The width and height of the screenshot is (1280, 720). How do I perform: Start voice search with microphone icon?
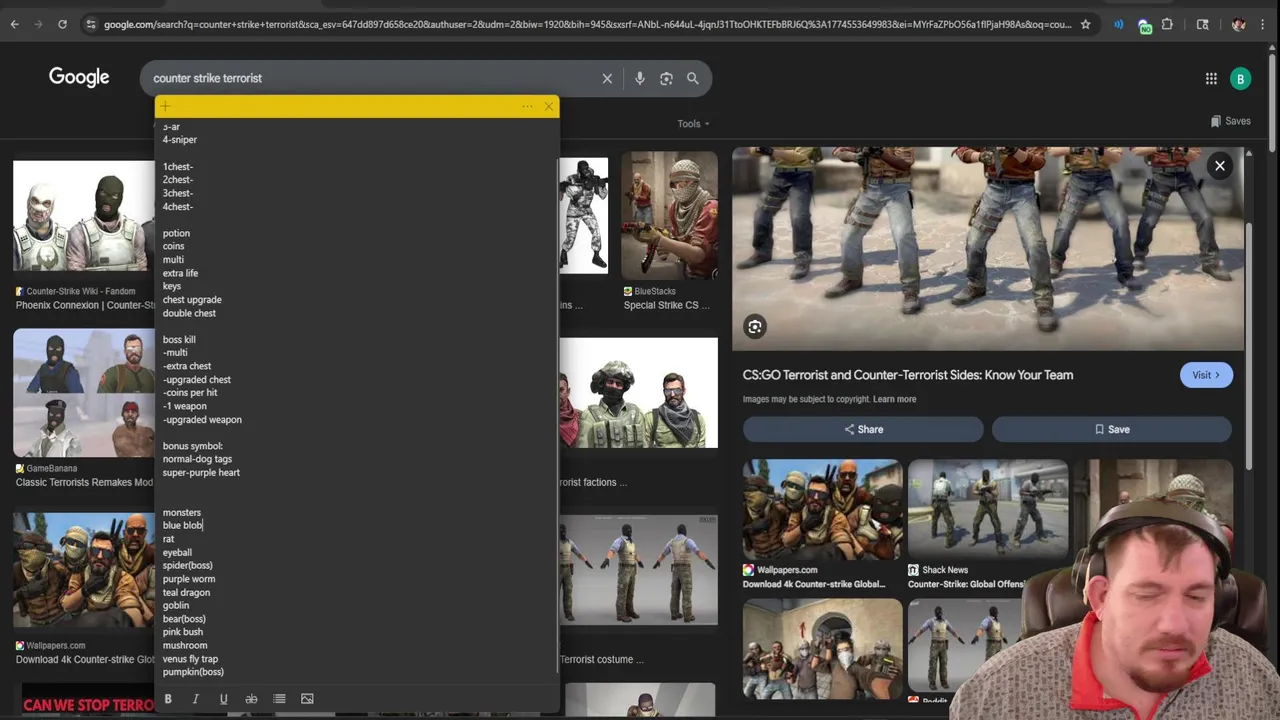click(x=640, y=78)
